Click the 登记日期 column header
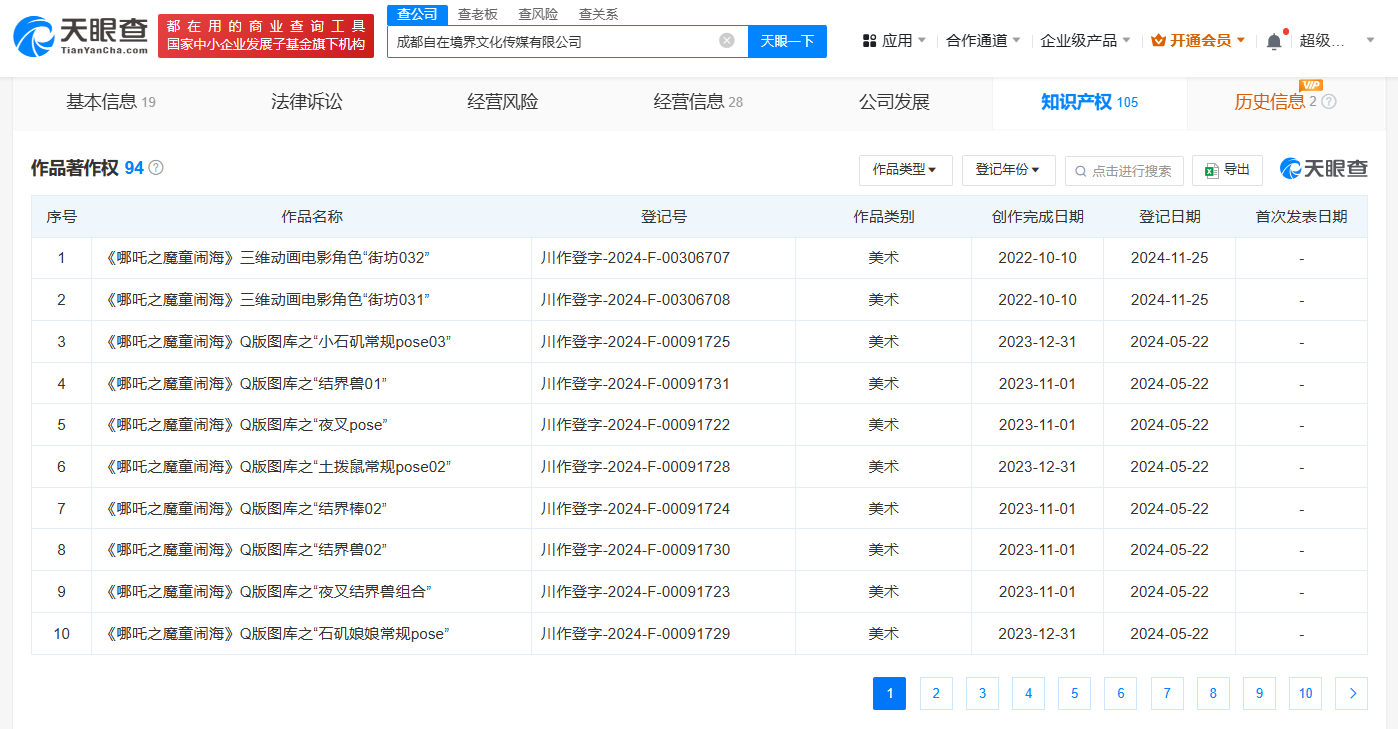Image resolution: width=1398 pixels, height=729 pixels. [x=1170, y=217]
